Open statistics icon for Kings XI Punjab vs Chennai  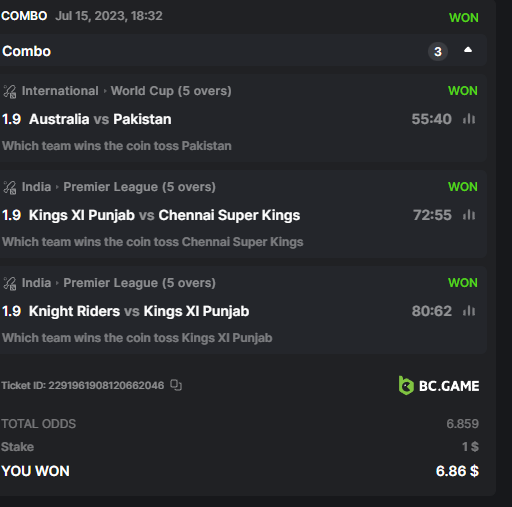469,215
